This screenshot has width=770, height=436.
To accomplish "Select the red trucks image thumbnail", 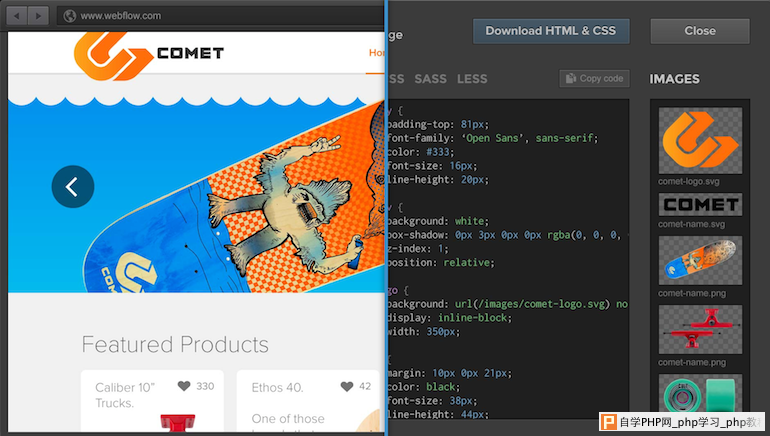I will pos(700,329).
